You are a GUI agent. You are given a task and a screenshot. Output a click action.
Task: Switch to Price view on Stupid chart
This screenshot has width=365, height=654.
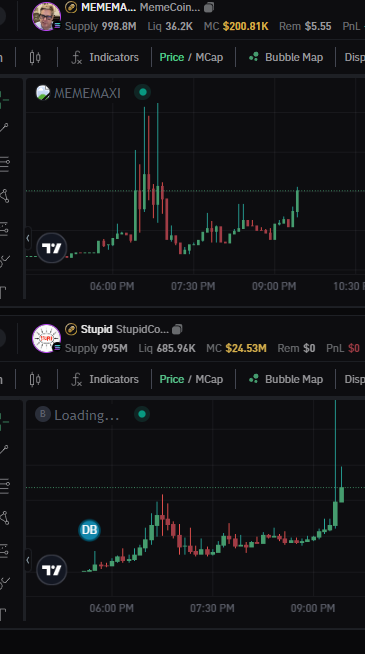(171, 379)
